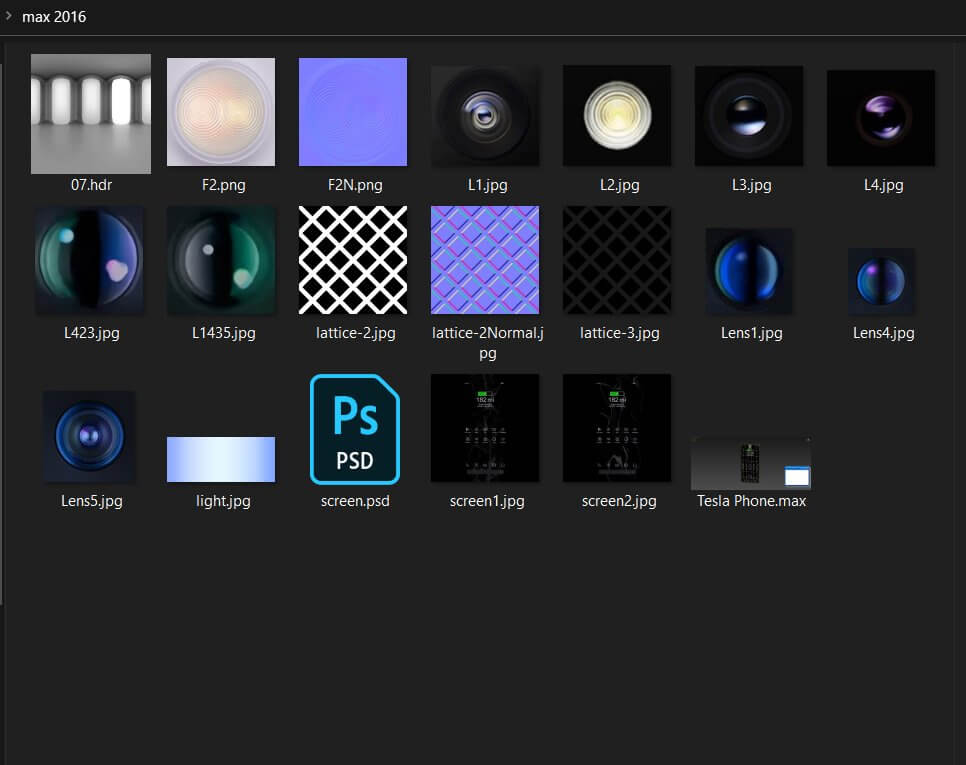
Task: Click the dark lattice-3.jpg thumbnail
Action: pyautogui.click(x=617, y=260)
